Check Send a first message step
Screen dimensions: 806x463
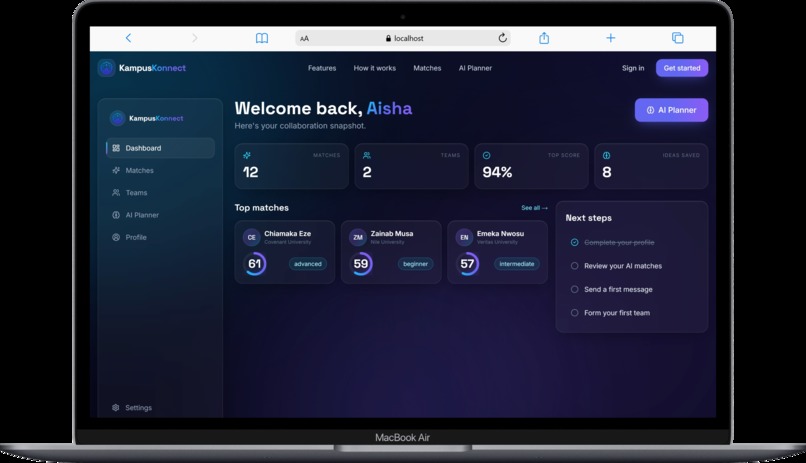[574, 289]
